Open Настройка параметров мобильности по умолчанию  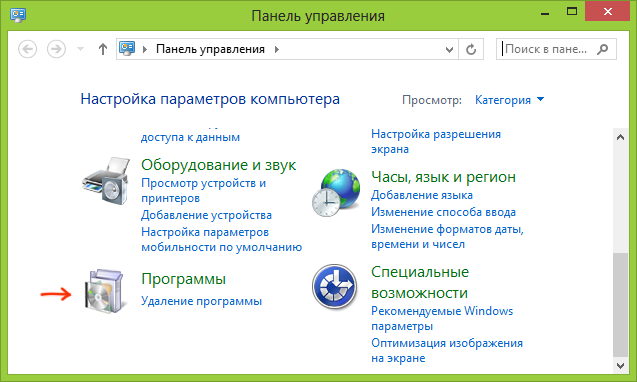221,240
